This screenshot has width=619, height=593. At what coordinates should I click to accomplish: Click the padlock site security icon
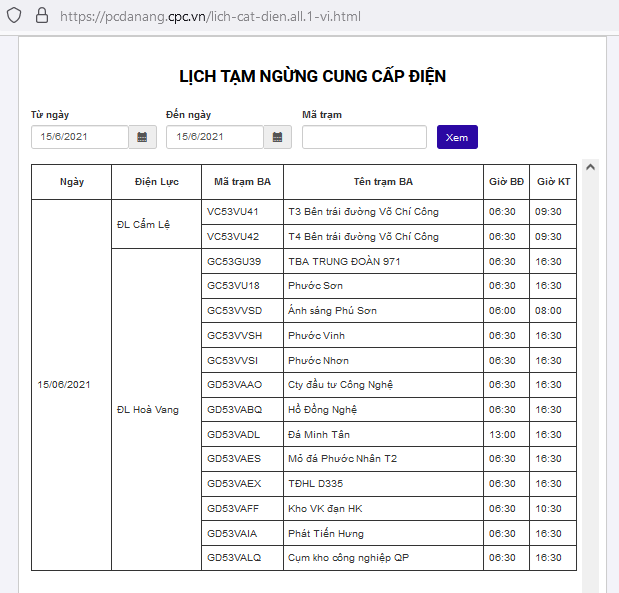point(42,16)
